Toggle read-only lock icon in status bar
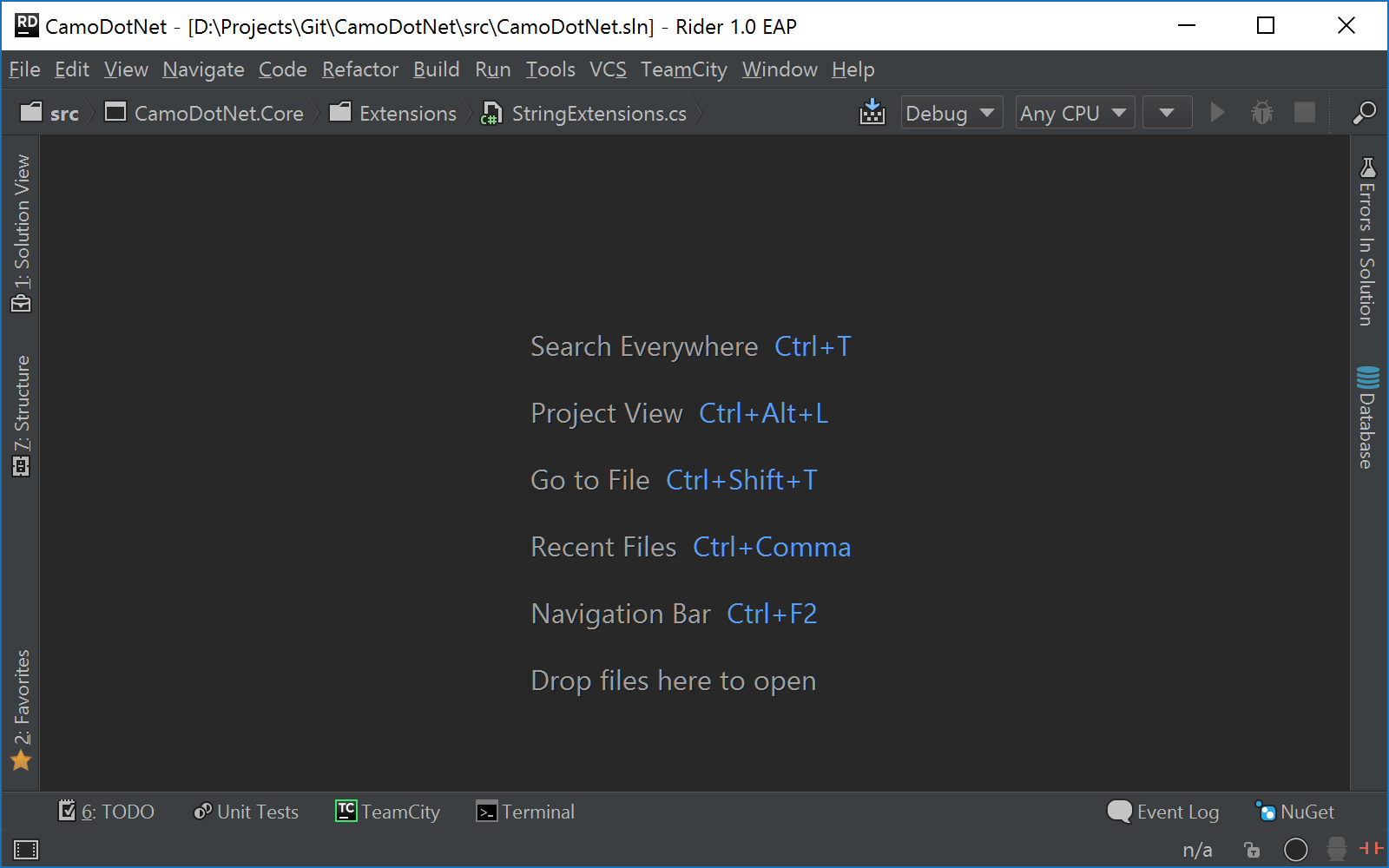Viewport: 1389px width, 868px height. (x=1251, y=850)
